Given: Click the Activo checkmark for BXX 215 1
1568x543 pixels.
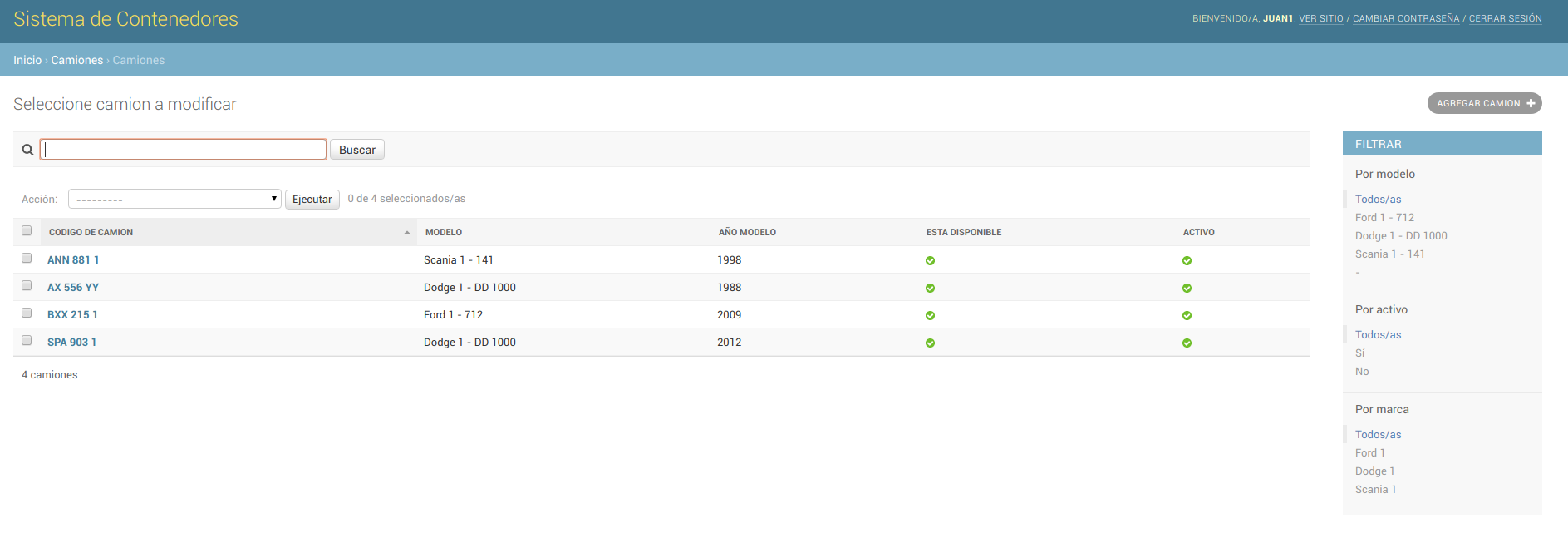Looking at the screenshot, I should [x=1187, y=315].
